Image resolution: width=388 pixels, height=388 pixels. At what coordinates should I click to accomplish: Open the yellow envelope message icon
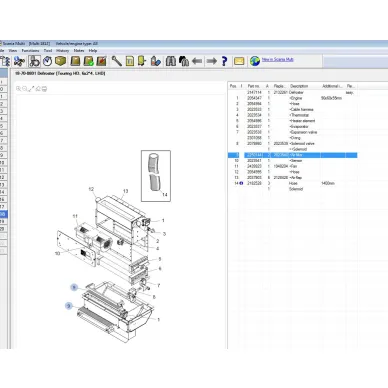coord(239,61)
